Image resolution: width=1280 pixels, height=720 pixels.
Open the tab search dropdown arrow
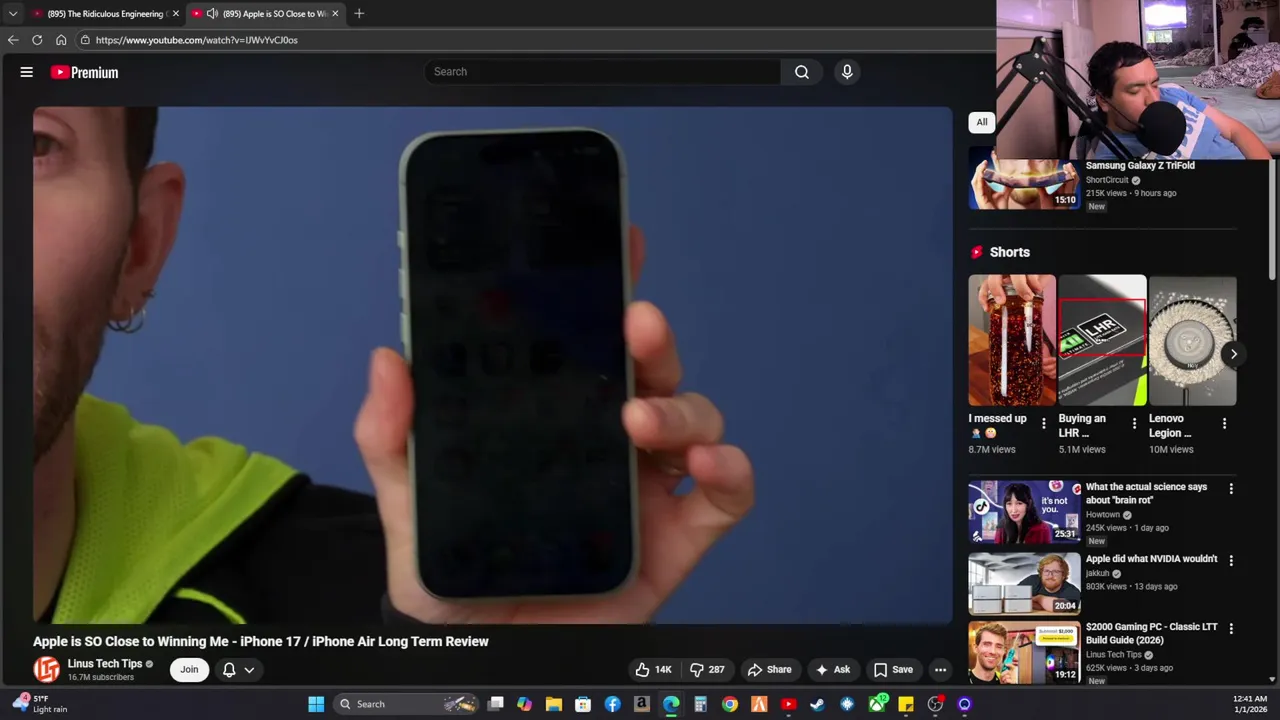point(13,14)
